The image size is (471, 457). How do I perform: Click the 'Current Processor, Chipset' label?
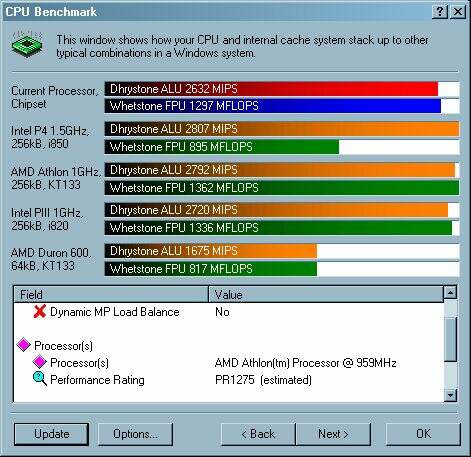tap(54, 97)
